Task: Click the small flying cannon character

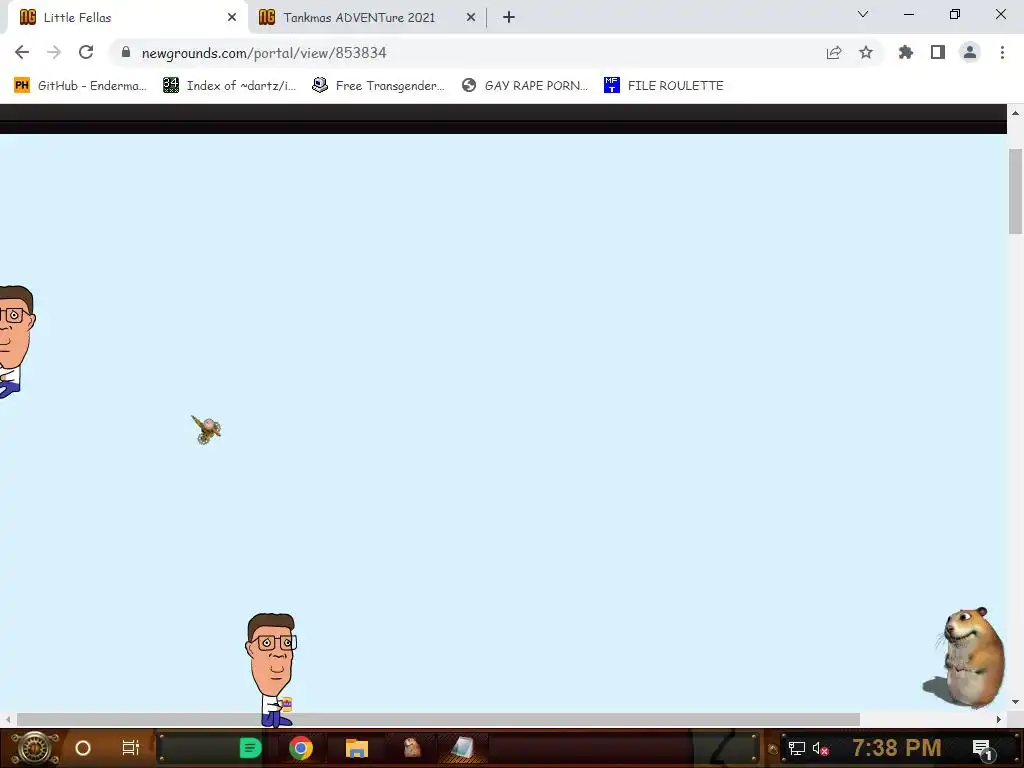Action: click(206, 429)
